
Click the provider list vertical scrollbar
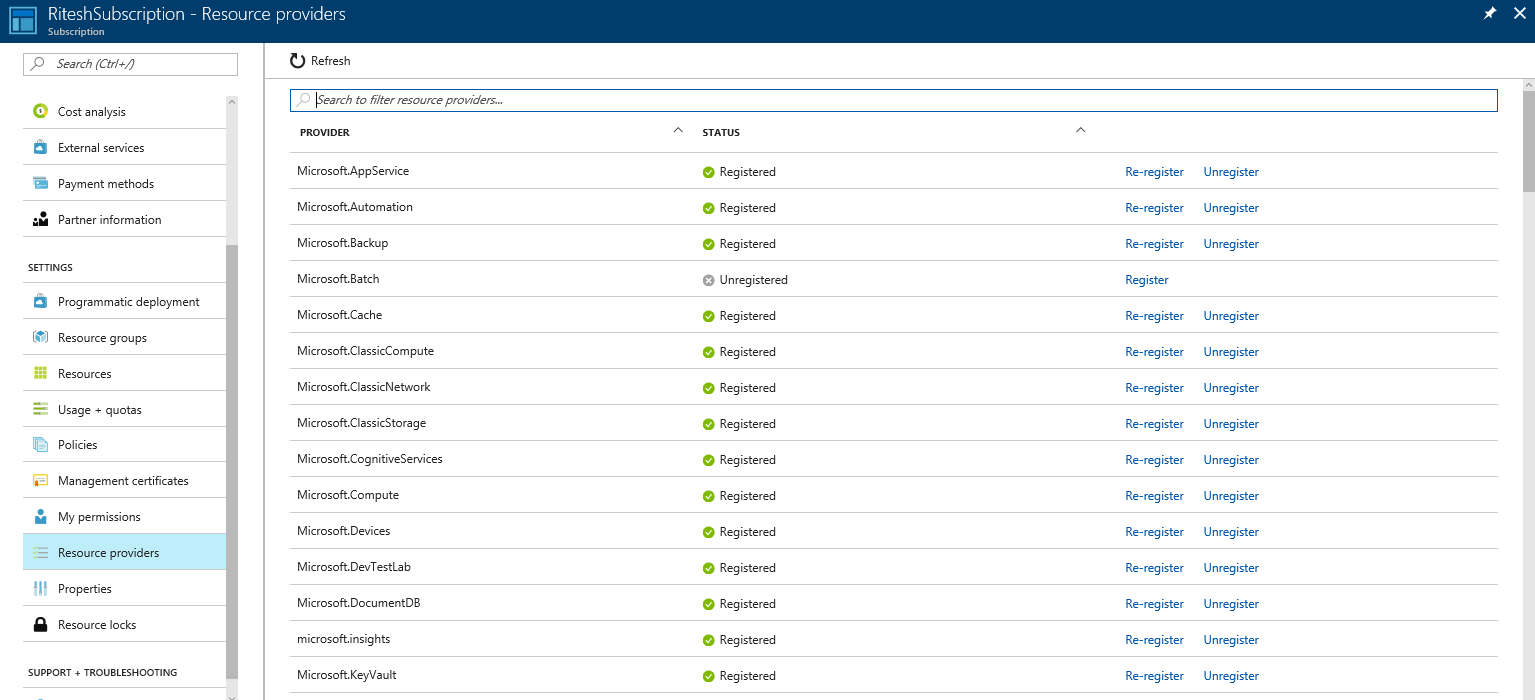click(1529, 140)
